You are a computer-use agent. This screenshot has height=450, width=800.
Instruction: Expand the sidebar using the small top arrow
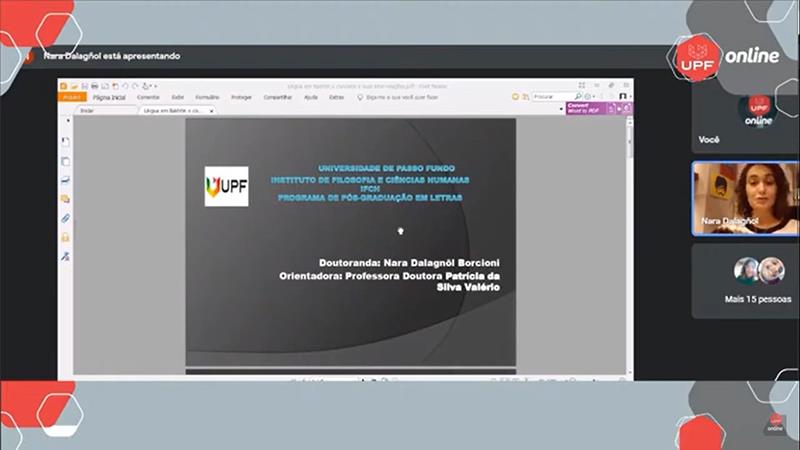[68, 121]
